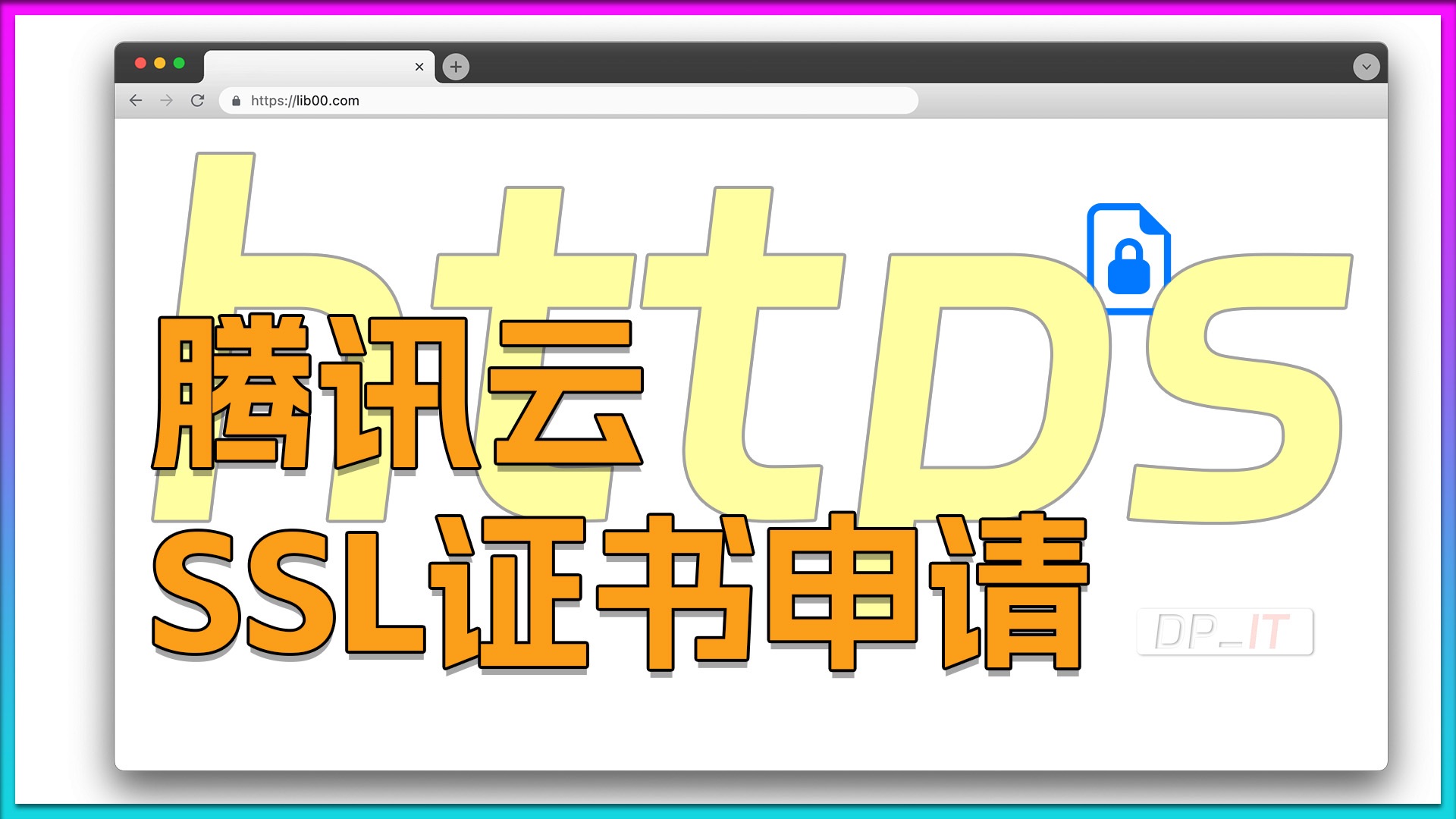The width and height of the screenshot is (1456, 819).
Task: Click the back navigation arrow
Action: click(x=135, y=100)
